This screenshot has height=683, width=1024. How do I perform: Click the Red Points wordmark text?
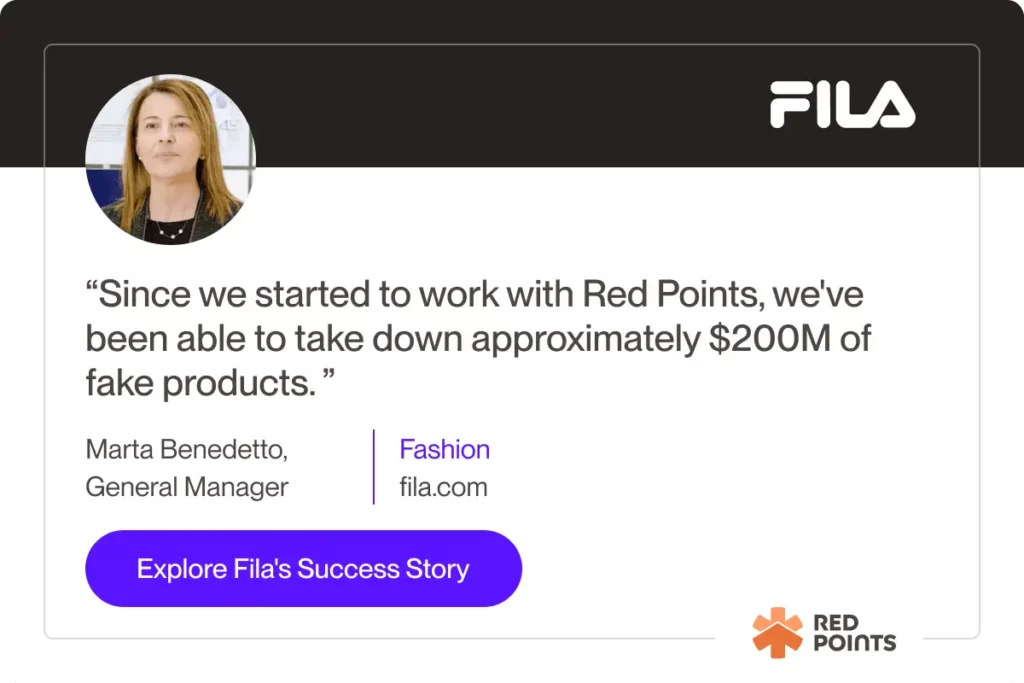click(x=855, y=633)
